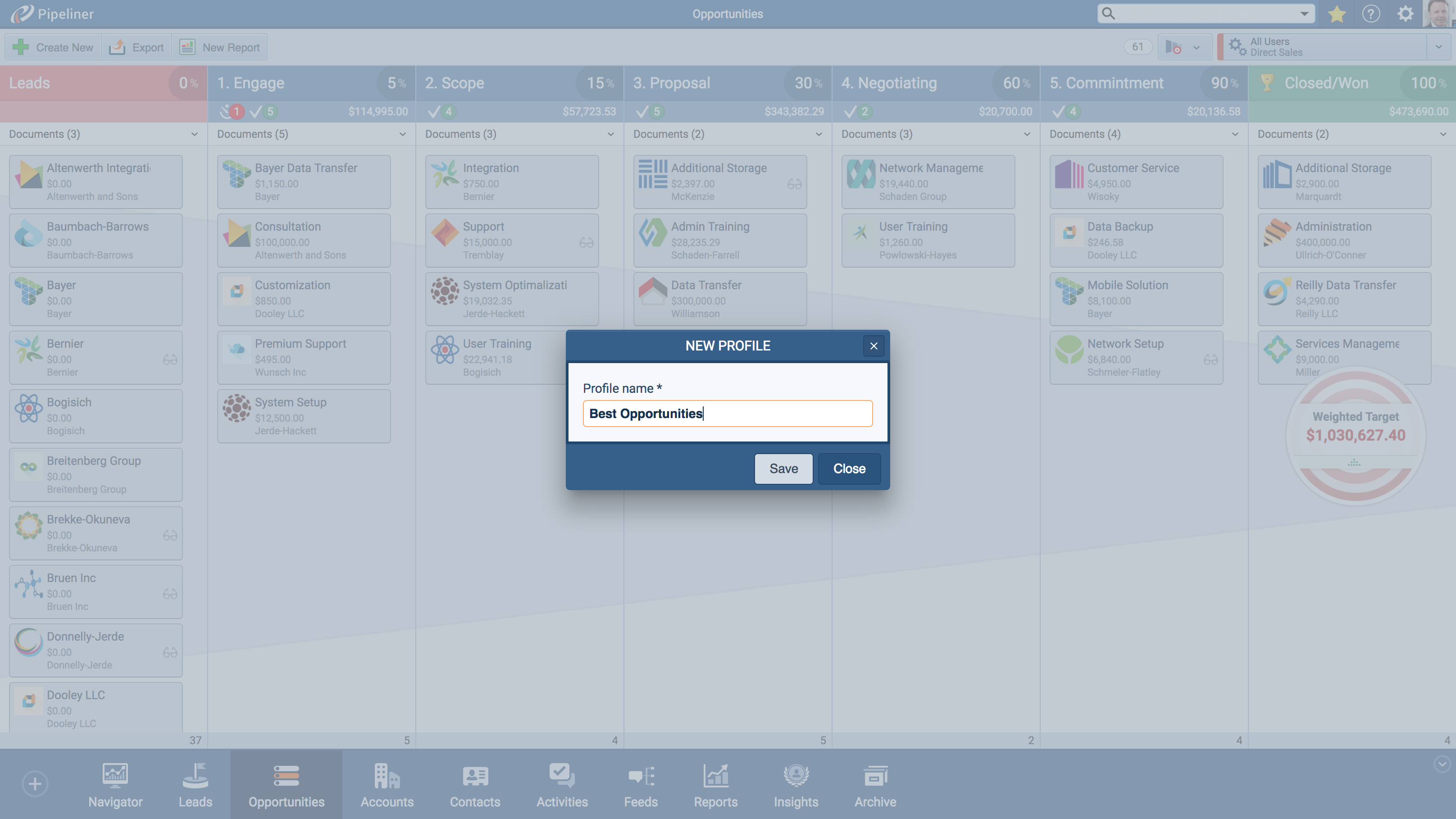1456x819 pixels.
Task: Open the settings gear icon
Action: [1405, 14]
